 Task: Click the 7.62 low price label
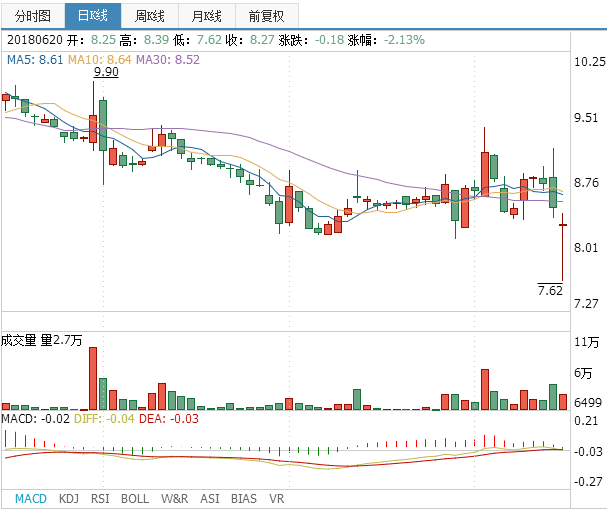[x=550, y=290]
